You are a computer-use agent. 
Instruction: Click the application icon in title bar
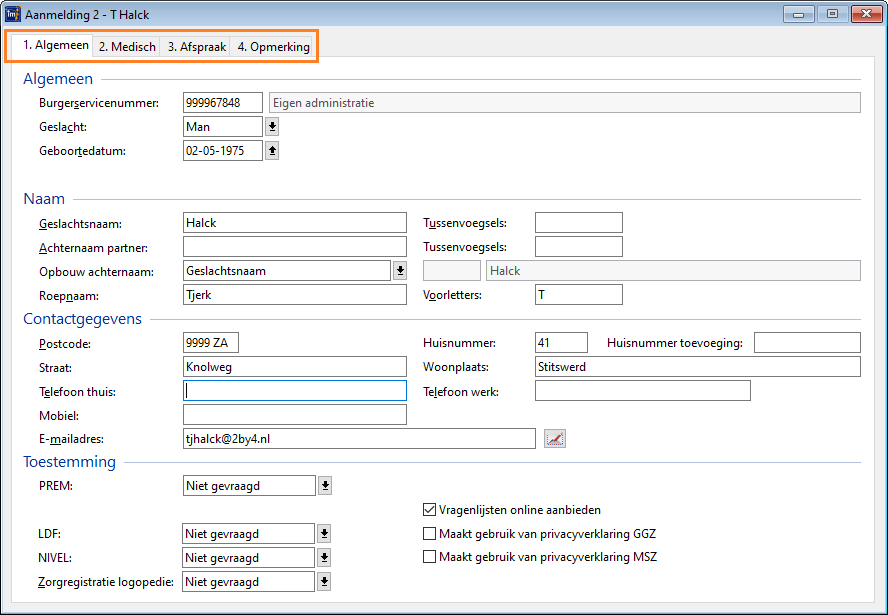(x=13, y=15)
